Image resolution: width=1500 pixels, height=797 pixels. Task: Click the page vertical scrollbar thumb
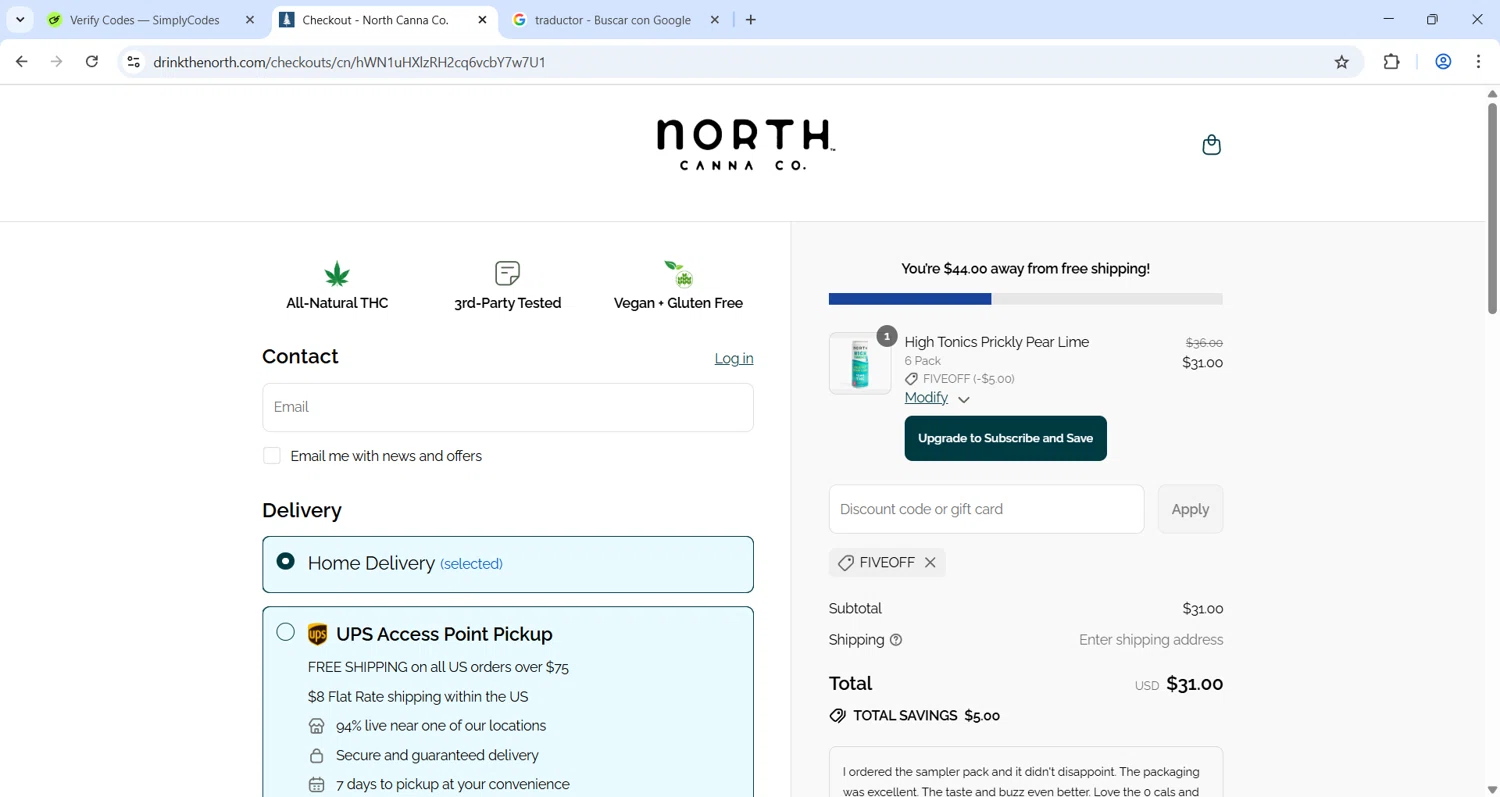pyautogui.click(x=1492, y=207)
